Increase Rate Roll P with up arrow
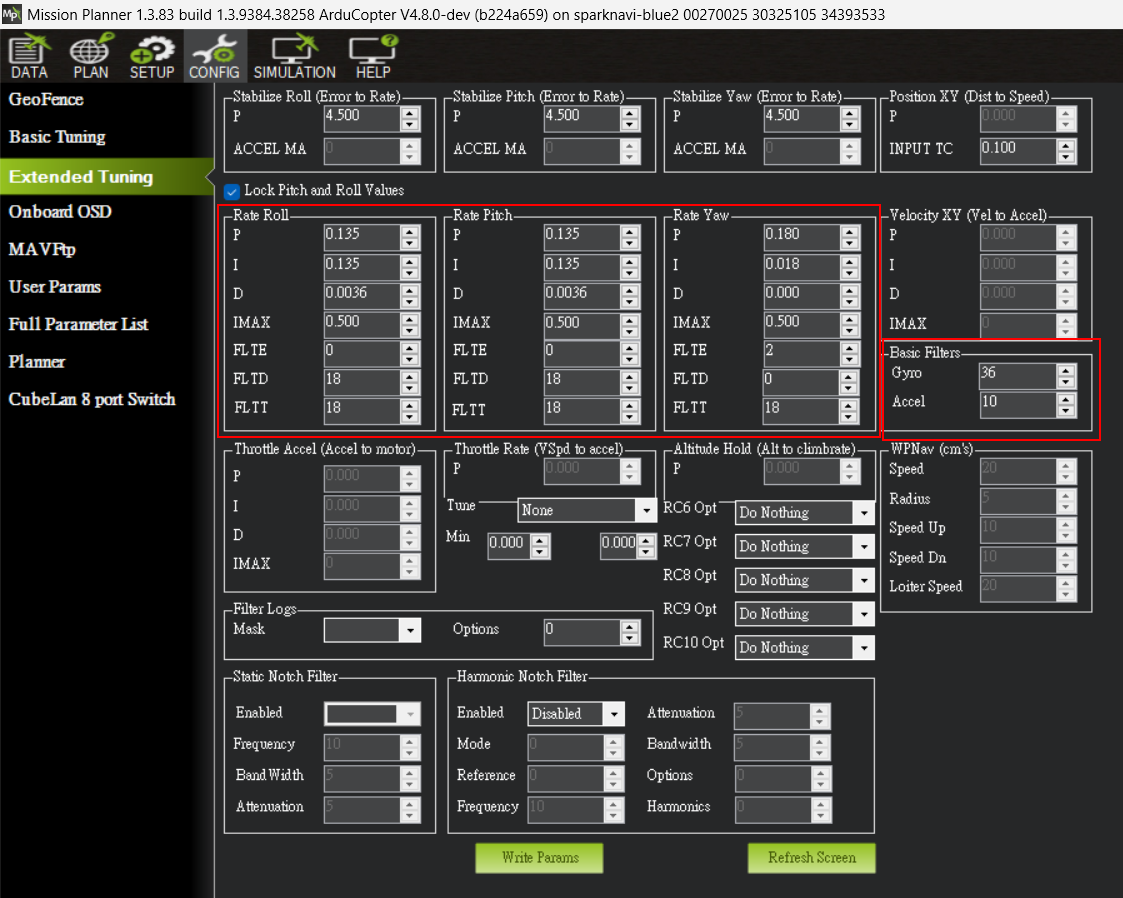1123x898 pixels. tap(410, 231)
